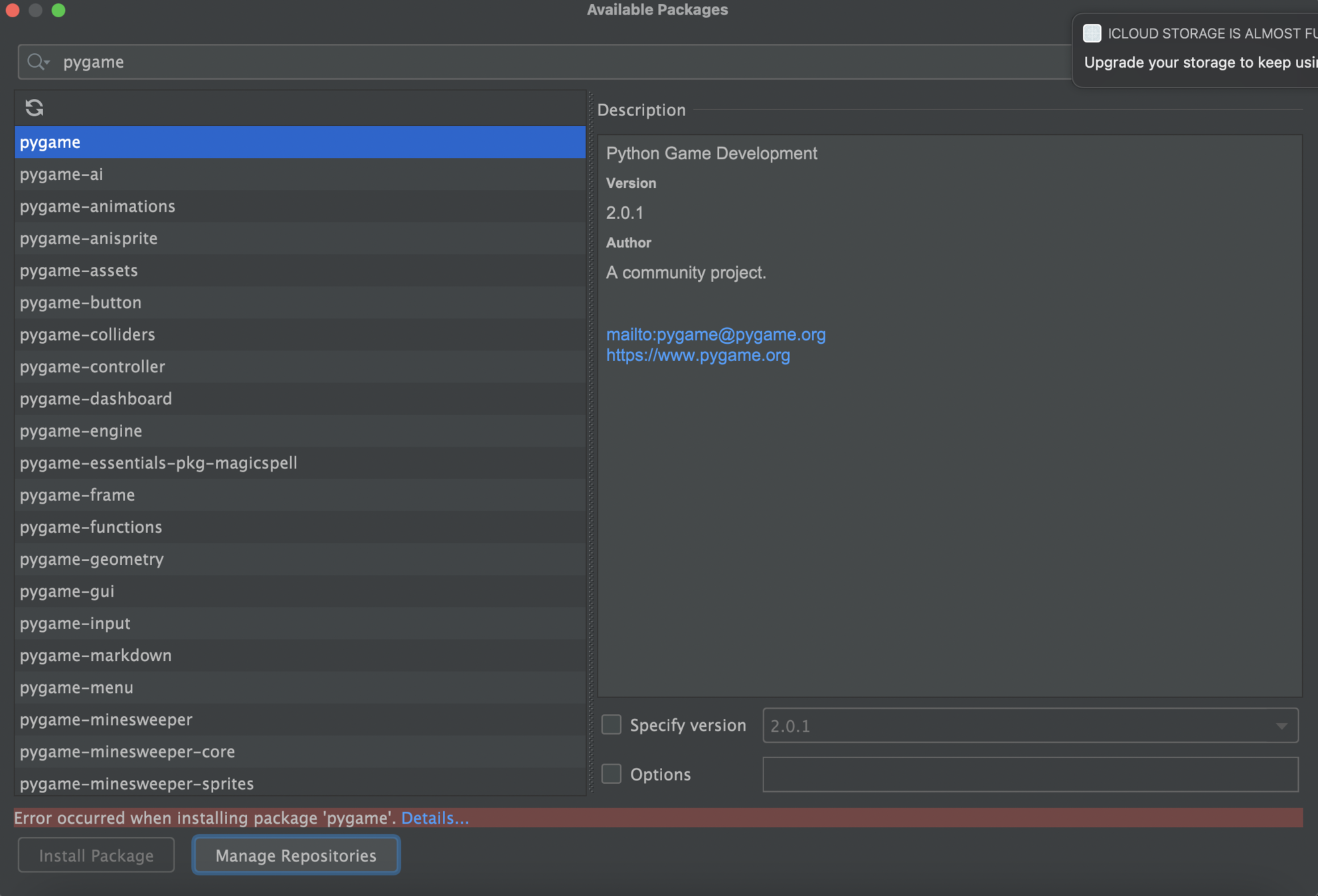Click the Manage Repositories button
Screen dimensions: 1318x896
coord(296,856)
